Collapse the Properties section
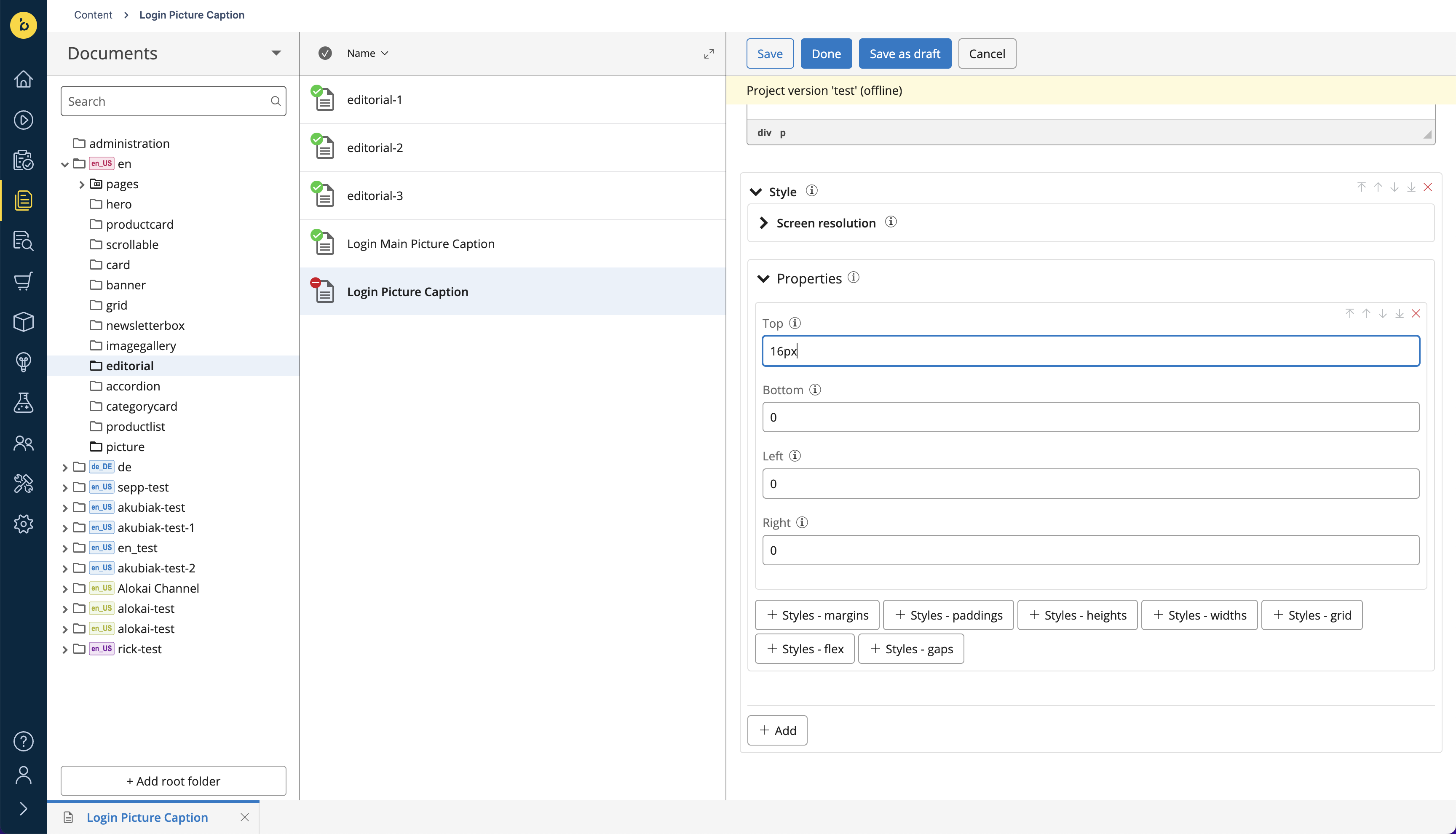Screen dimensions: 1456x834 click(763, 279)
